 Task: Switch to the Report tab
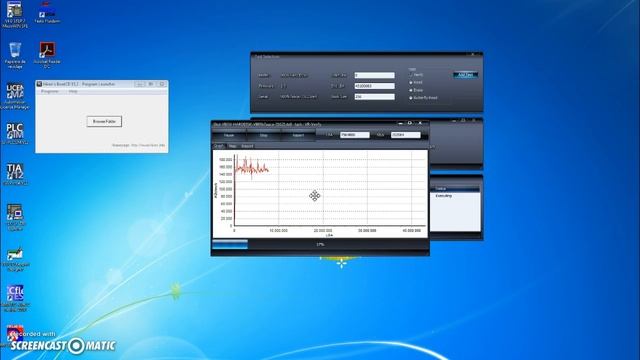click(x=247, y=146)
